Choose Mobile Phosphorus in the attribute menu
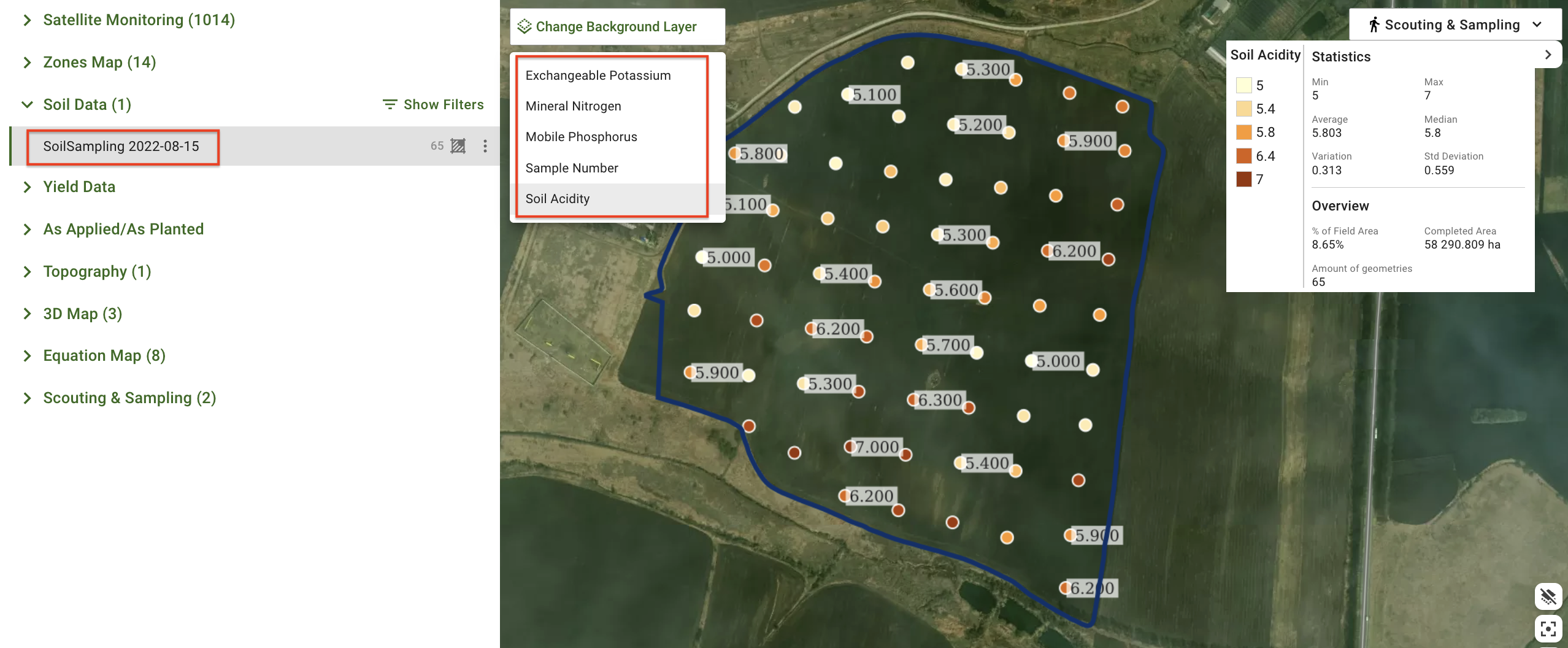 (x=581, y=137)
